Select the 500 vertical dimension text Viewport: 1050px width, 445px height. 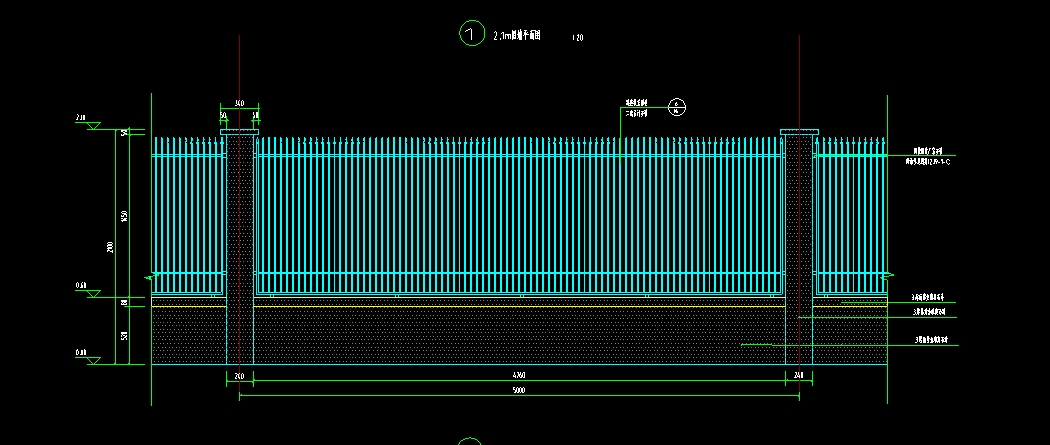click(x=124, y=336)
